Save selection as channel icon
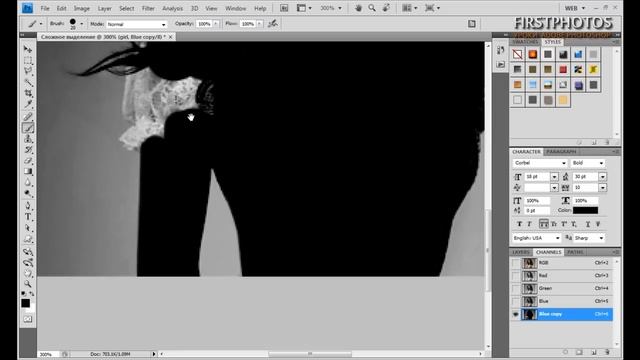640x360 pixels. tap(579, 352)
